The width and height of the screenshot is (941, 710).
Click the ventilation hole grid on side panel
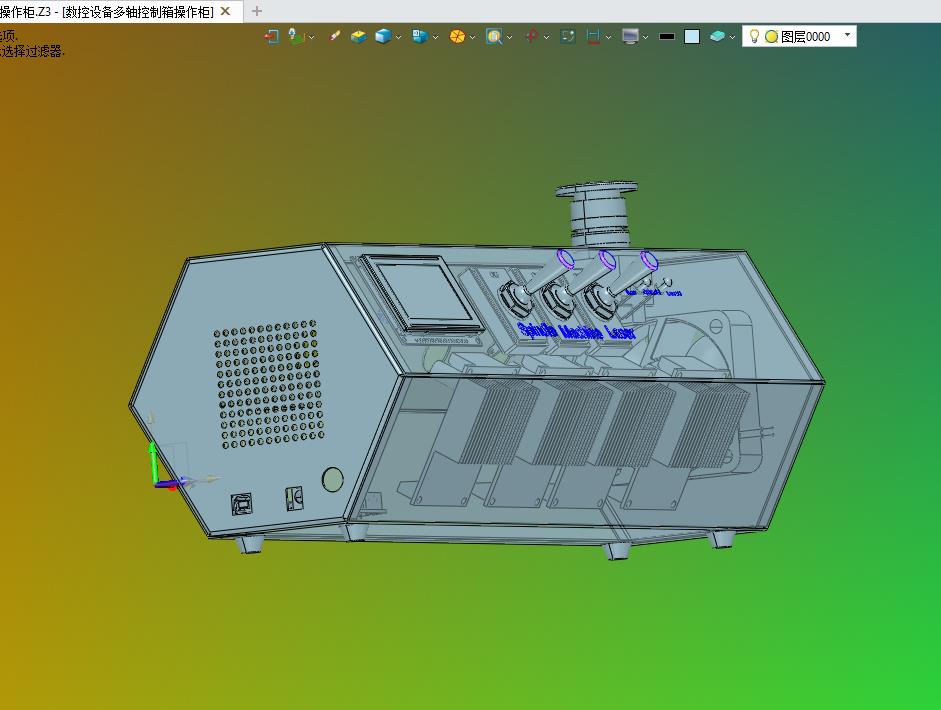(x=269, y=385)
